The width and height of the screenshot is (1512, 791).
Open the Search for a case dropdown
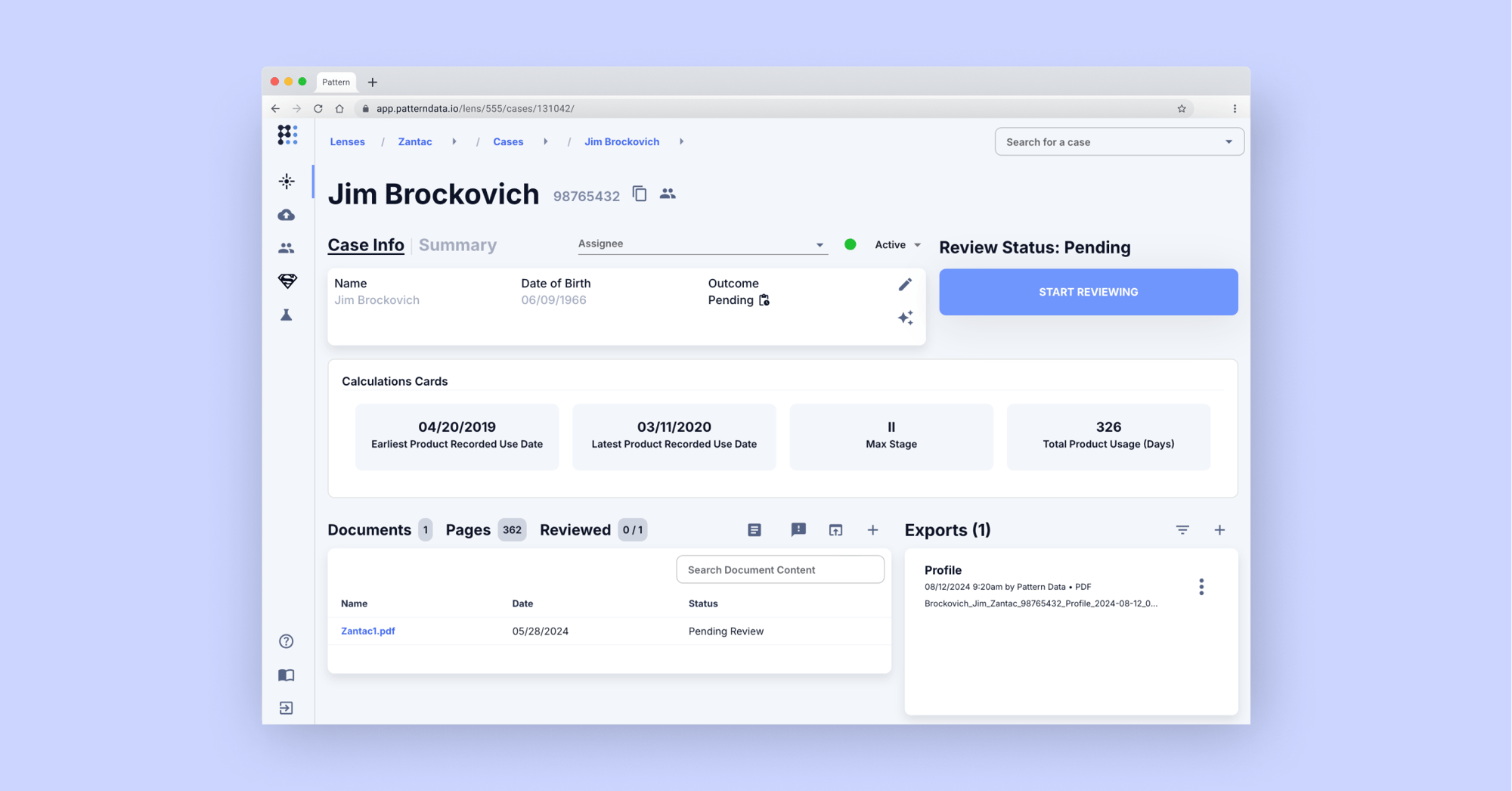(x=1119, y=141)
